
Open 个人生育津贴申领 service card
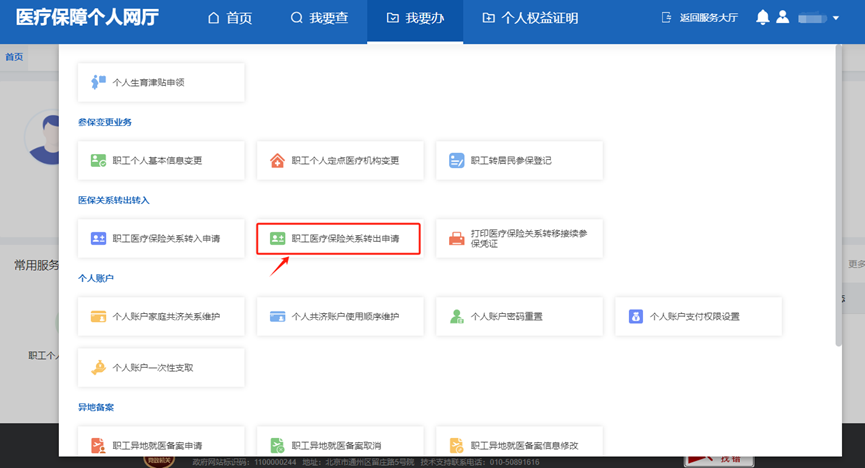coord(161,82)
